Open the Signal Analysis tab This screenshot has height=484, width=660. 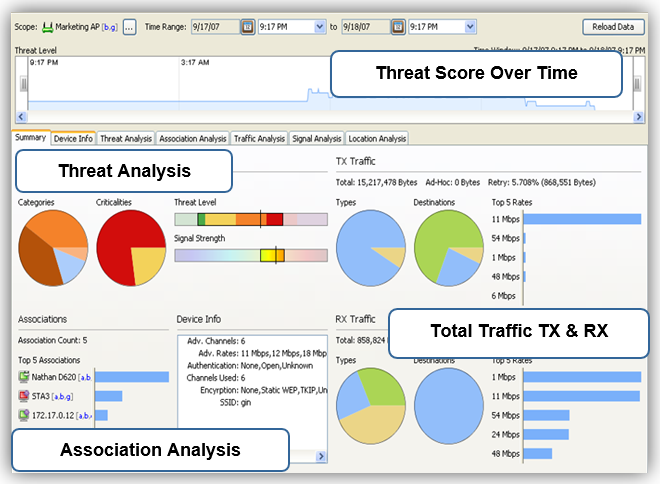[x=317, y=138]
